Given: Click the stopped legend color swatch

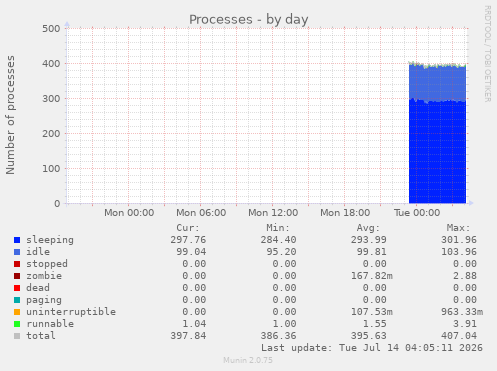Looking at the screenshot, I should pos(17,264).
